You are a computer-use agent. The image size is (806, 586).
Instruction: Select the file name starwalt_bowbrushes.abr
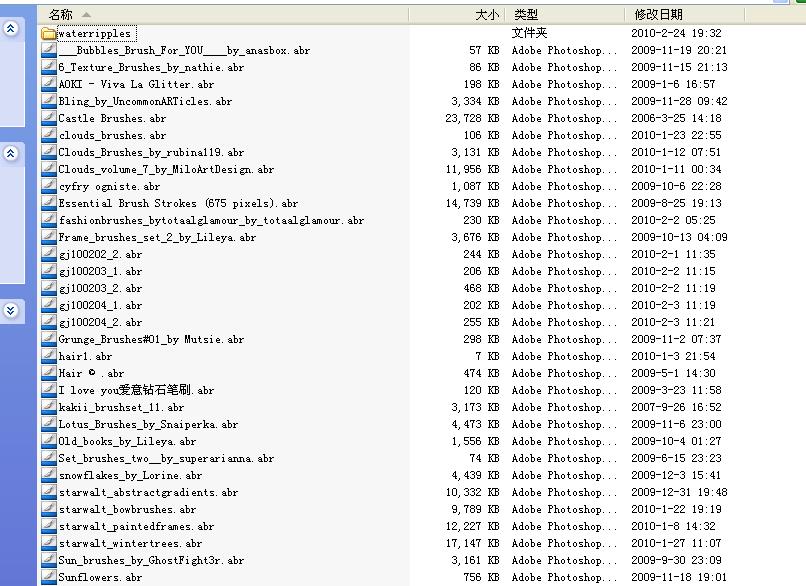[127, 509]
